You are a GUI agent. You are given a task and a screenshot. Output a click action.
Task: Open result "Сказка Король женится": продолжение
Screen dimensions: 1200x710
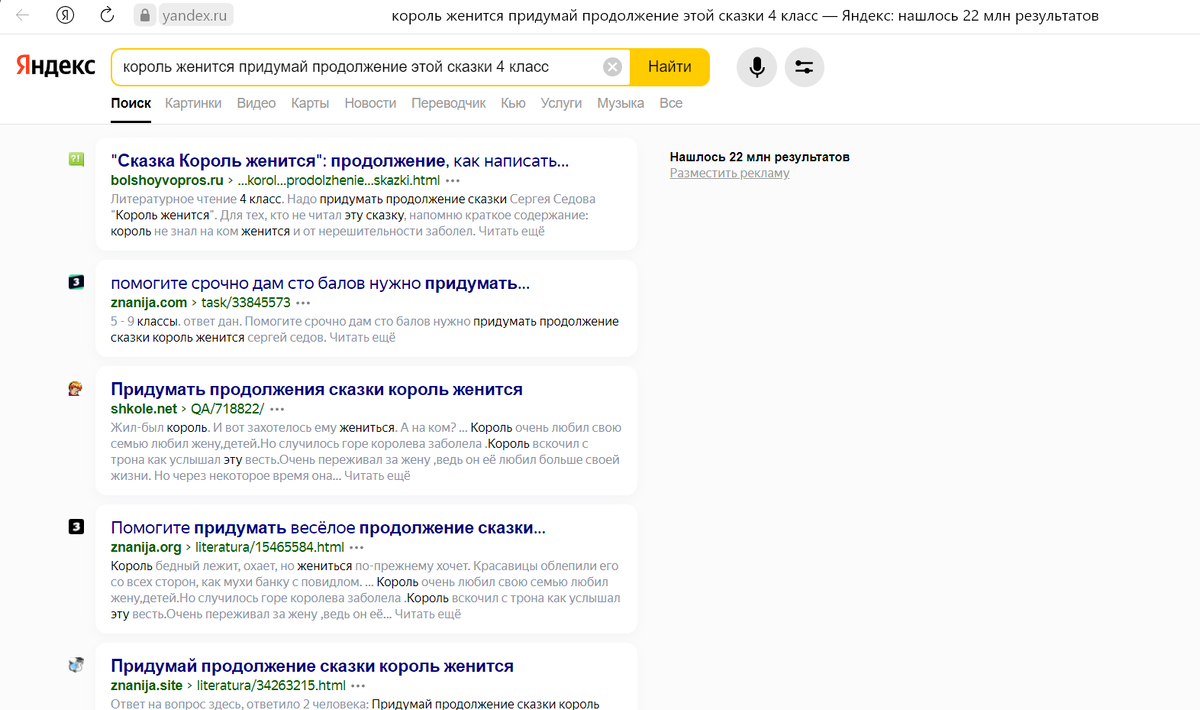coord(340,160)
